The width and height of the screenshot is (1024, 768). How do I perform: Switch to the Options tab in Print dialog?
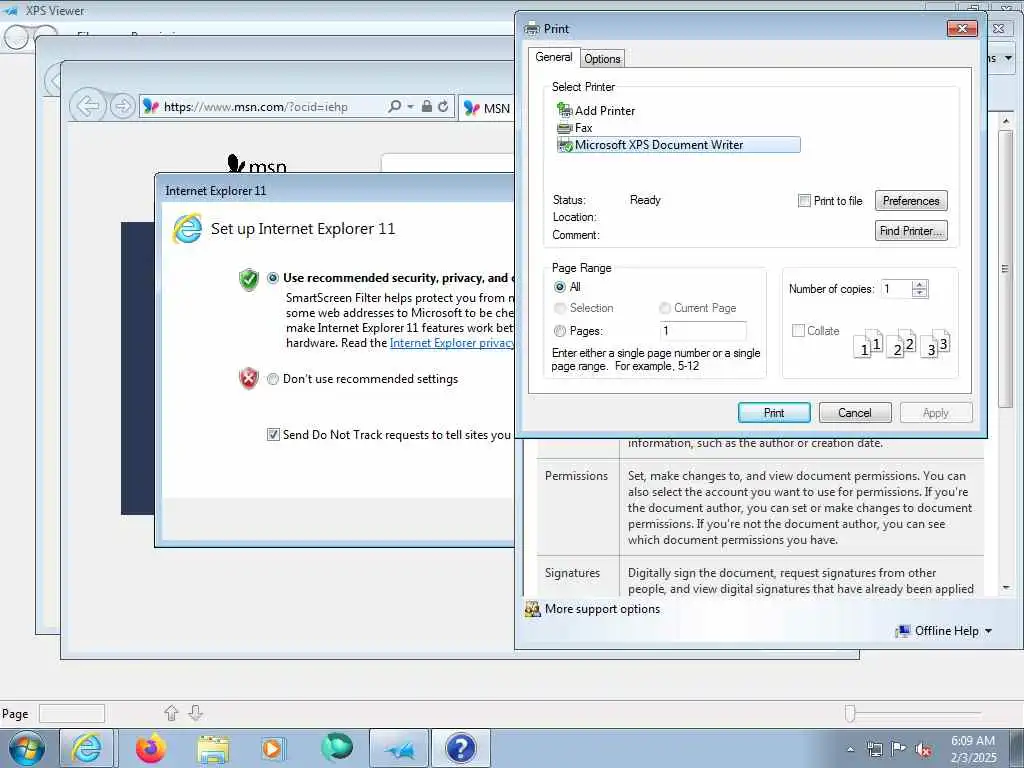tap(602, 59)
